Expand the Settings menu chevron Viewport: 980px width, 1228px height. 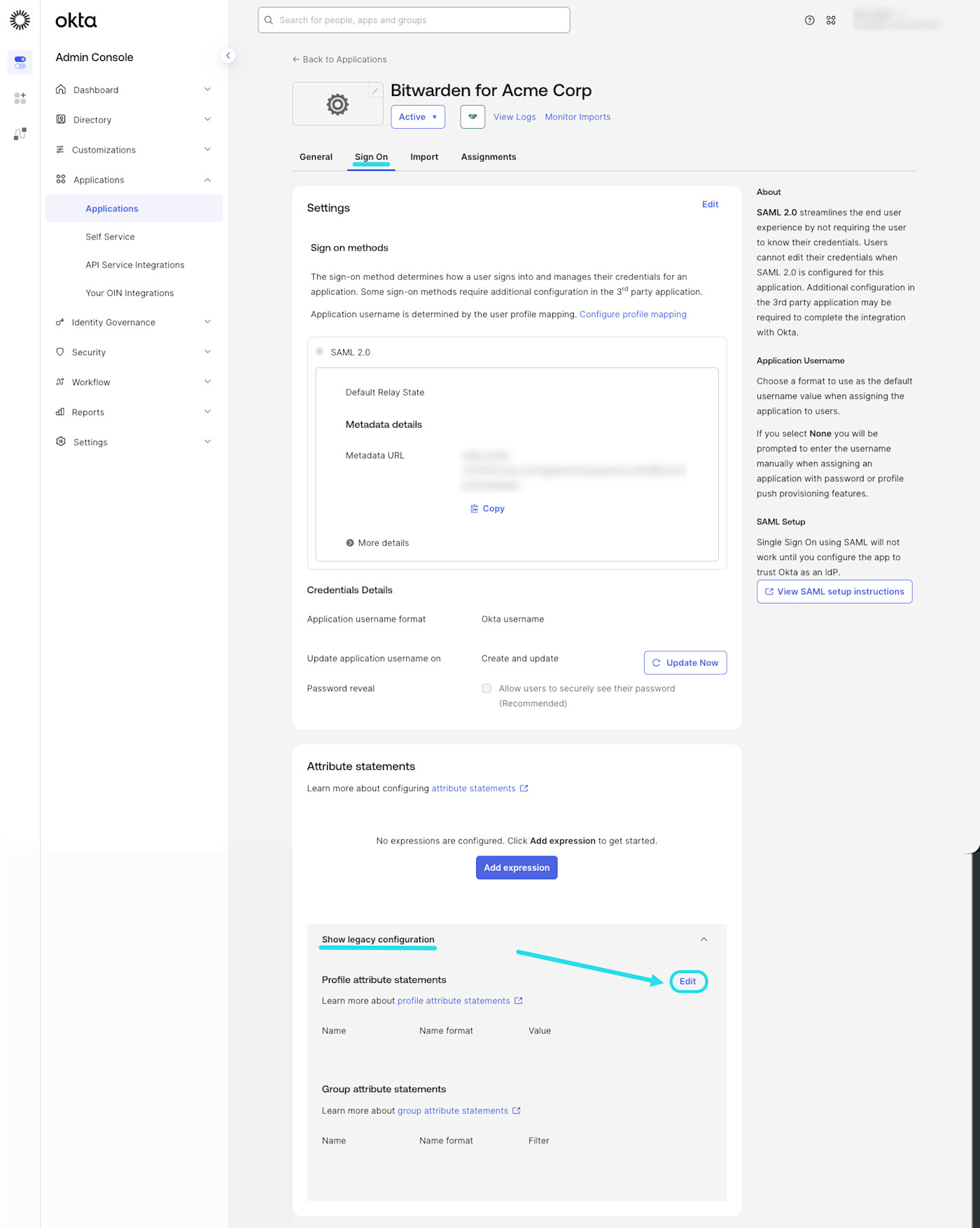pyautogui.click(x=207, y=442)
